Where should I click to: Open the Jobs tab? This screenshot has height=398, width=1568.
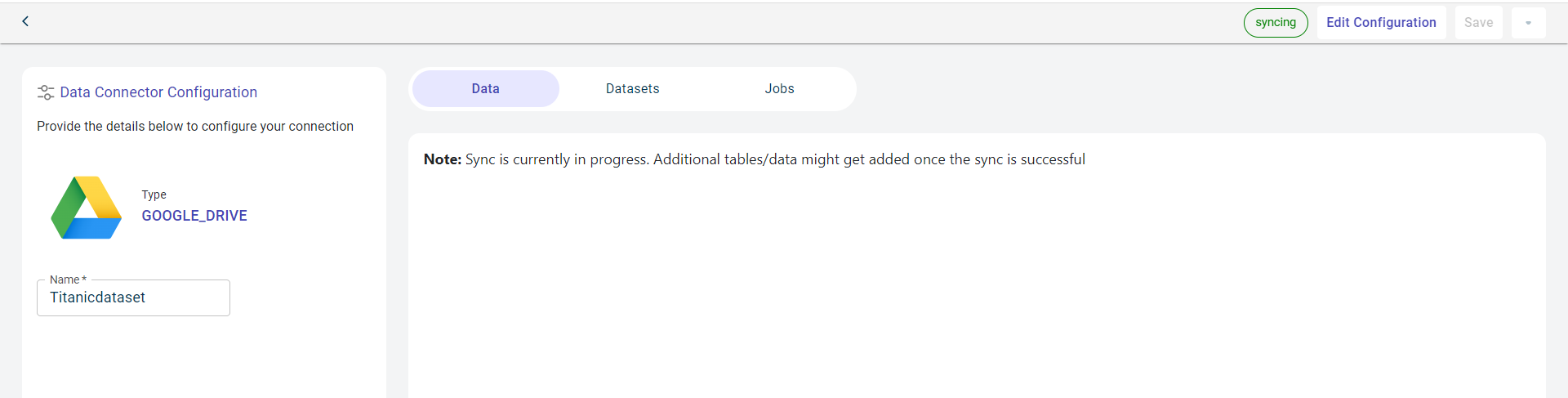pos(779,88)
